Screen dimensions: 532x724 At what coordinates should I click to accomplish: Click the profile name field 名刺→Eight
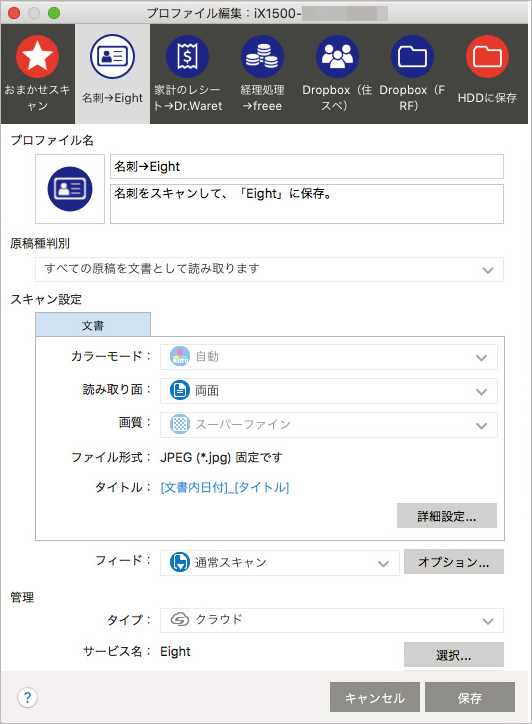(x=307, y=167)
